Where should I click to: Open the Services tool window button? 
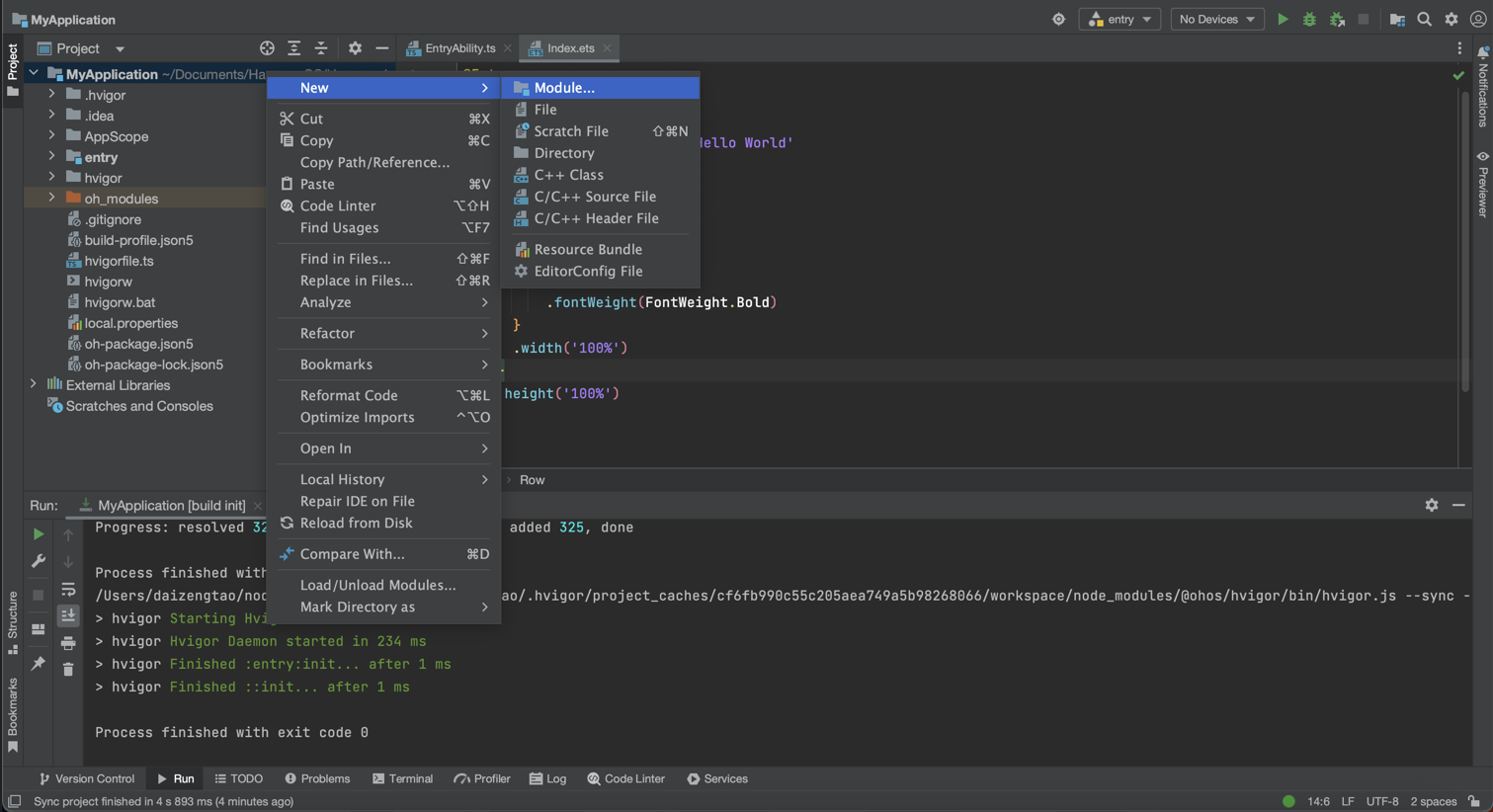(x=717, y=778)
